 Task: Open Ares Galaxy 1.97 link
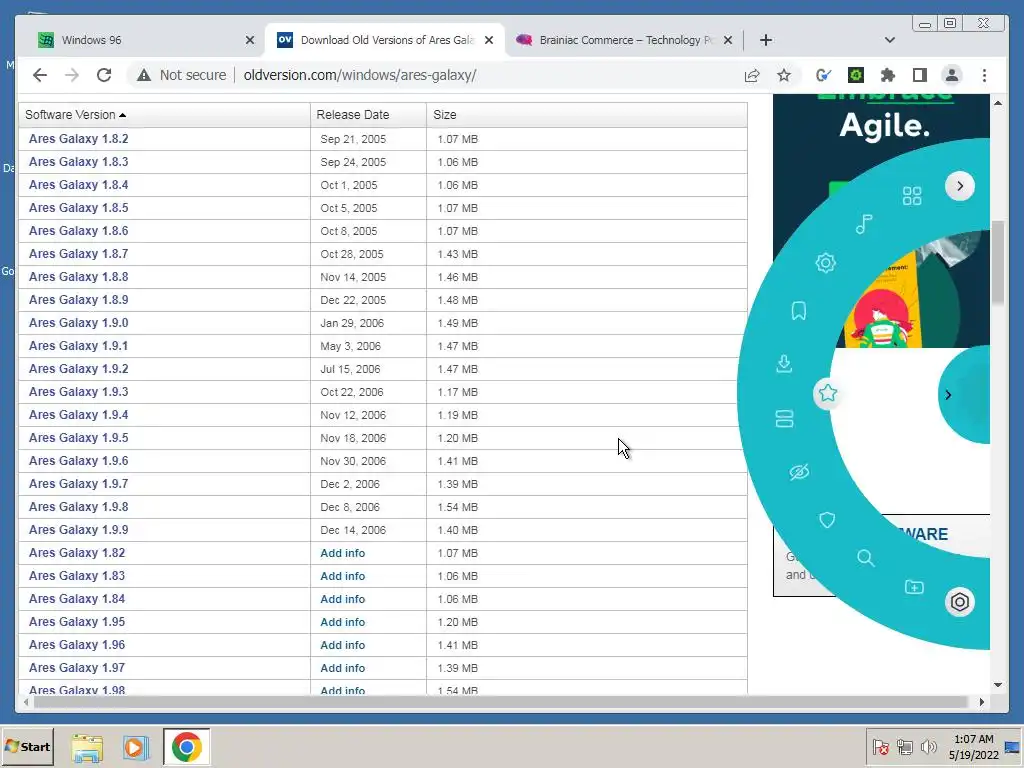click(x=76, y=667)
